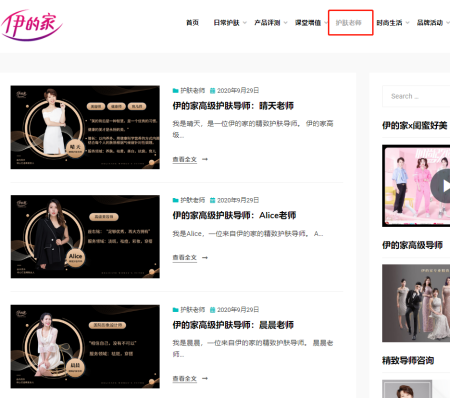
Task: Click arrow icon beside Alice老师 查看全文
Action: pos(205,257)
